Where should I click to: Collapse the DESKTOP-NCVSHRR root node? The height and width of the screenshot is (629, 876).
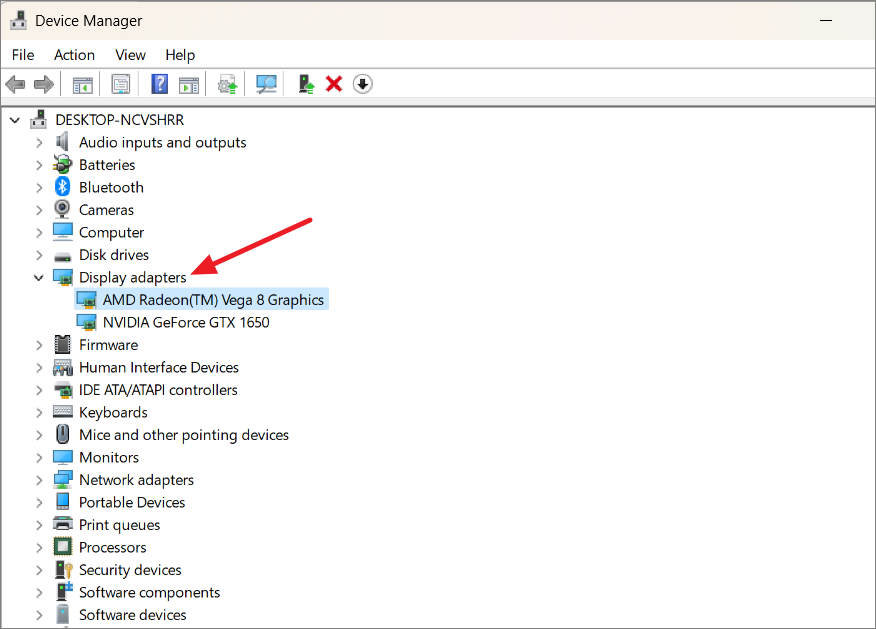coord(15,120)
